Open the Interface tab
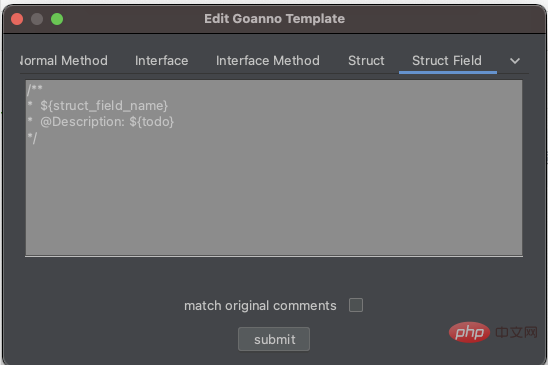Screen dimensions: 548x365 click(x=161, y=61)
